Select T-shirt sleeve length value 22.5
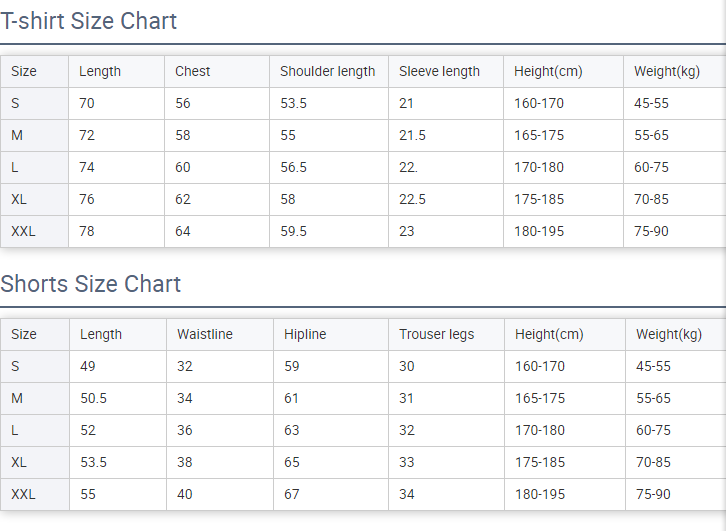 tap(412, 199)
